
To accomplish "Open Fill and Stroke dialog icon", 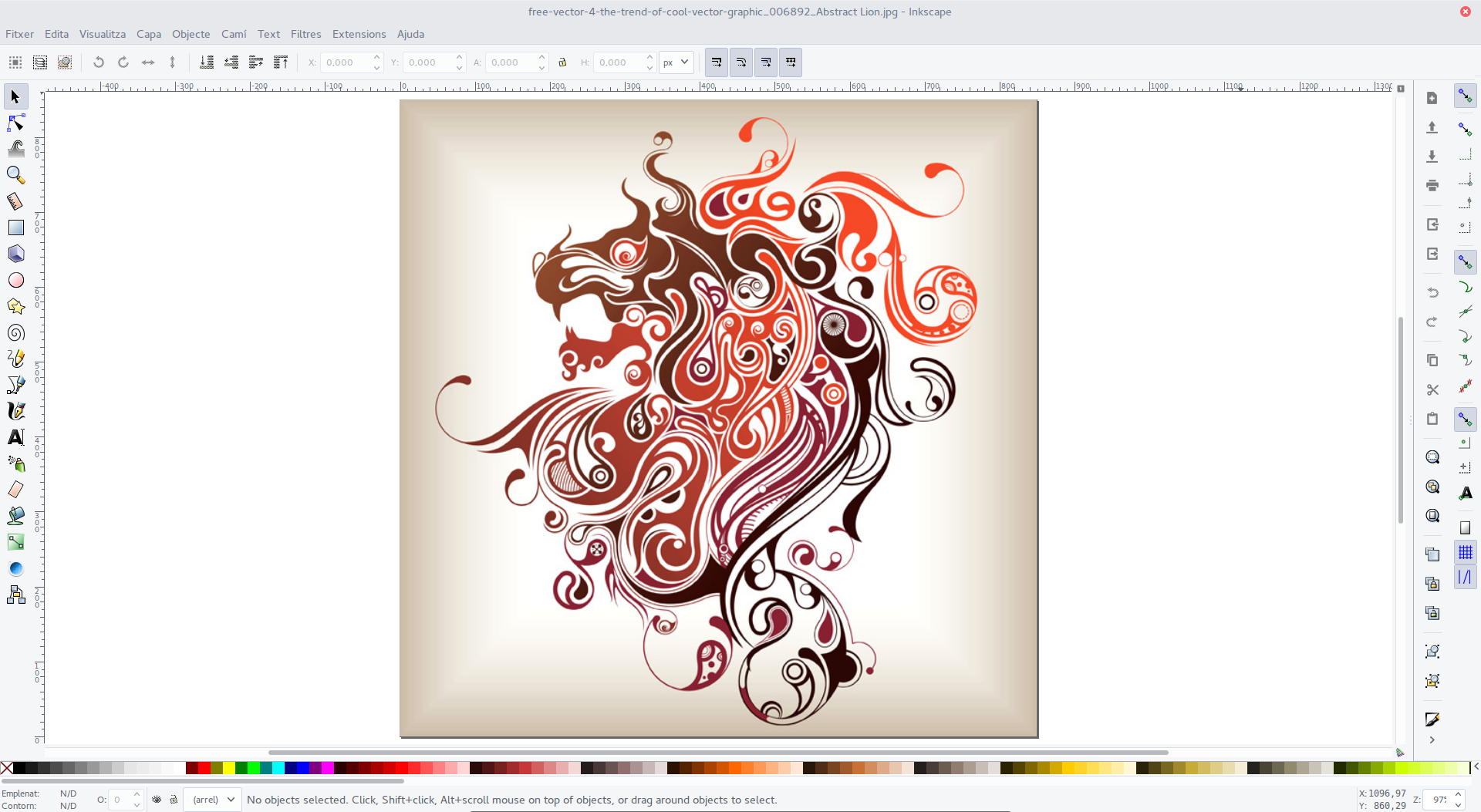I will pyautogui.click(x=1432, y=719).
